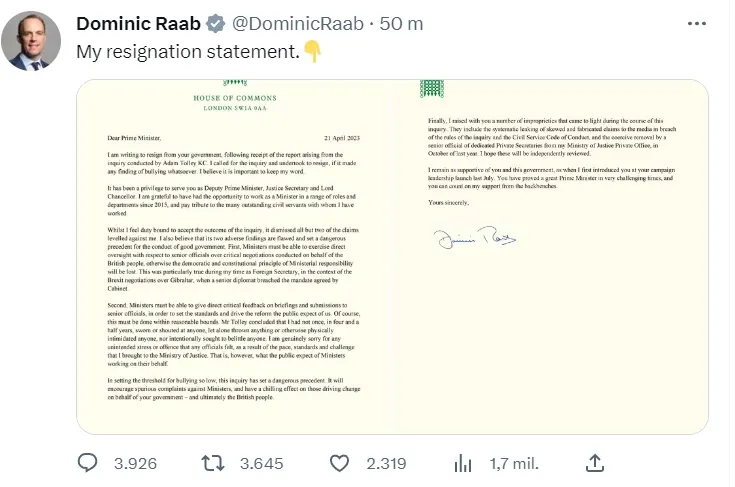Click the share upload arrow icon

[x=595, y=463]
